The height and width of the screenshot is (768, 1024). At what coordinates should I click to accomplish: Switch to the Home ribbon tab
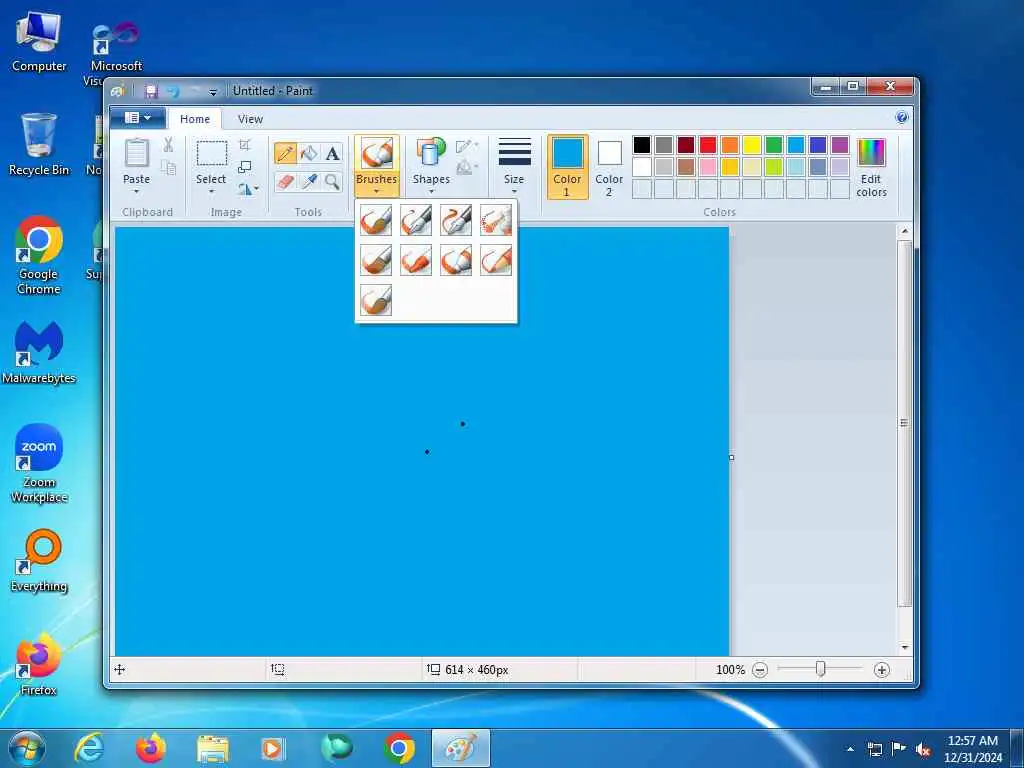coord(195,119)
